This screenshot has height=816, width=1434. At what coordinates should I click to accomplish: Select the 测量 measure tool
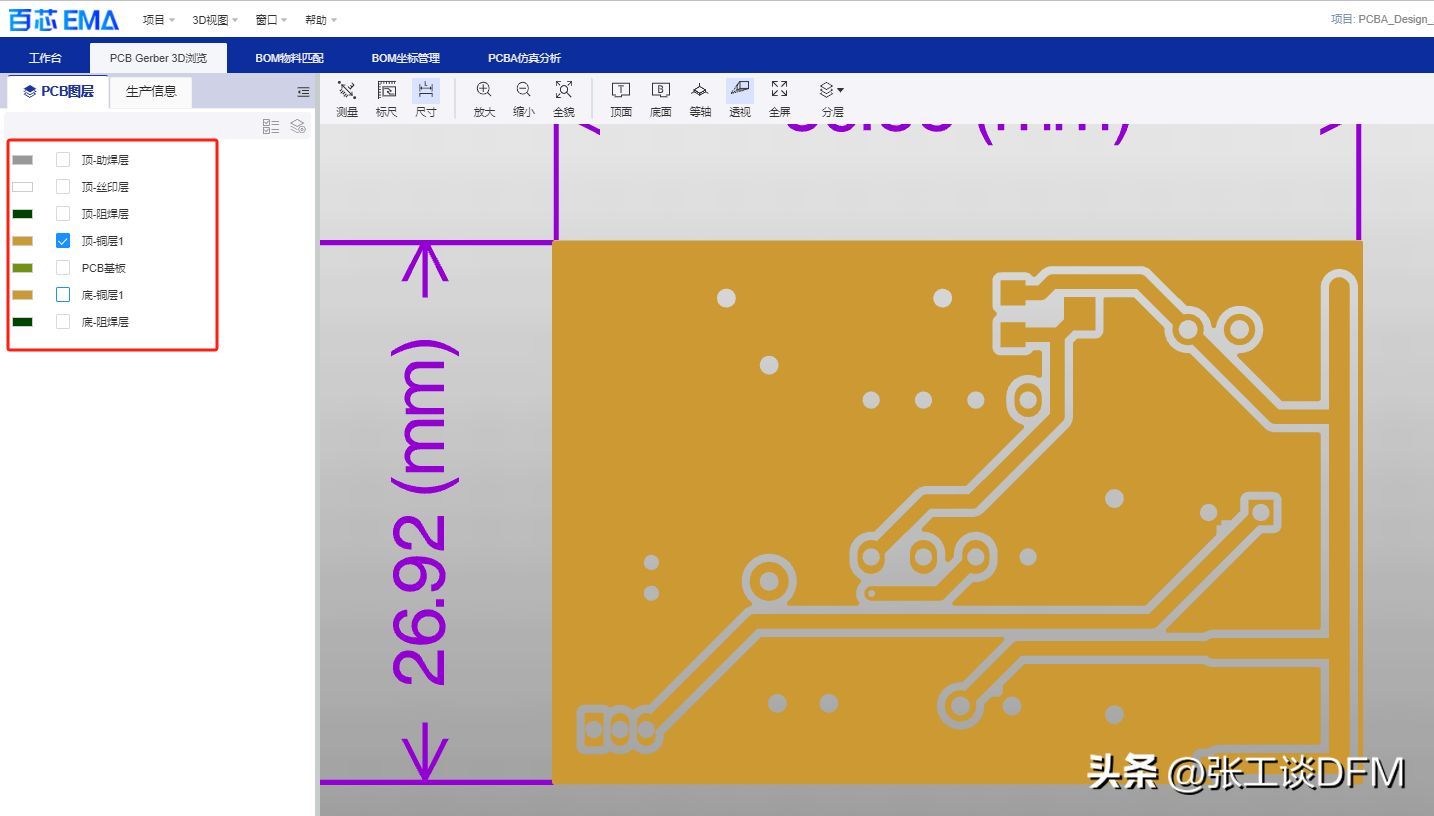pos(347,98)
